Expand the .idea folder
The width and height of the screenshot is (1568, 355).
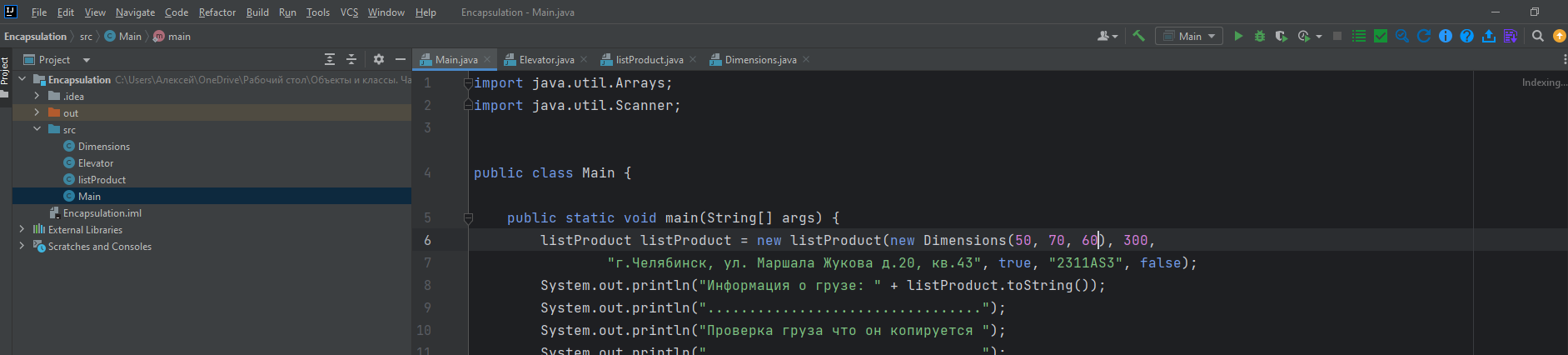[37, 96]
